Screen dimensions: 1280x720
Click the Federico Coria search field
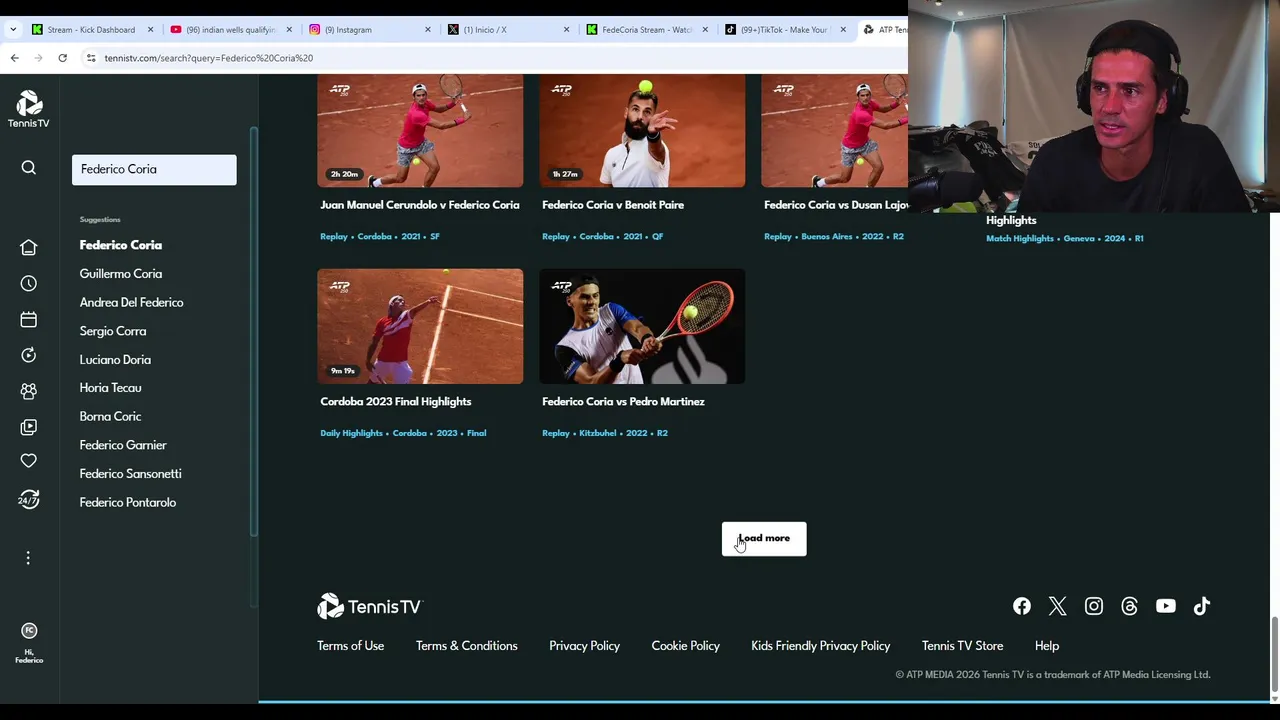tap(154, 170)
